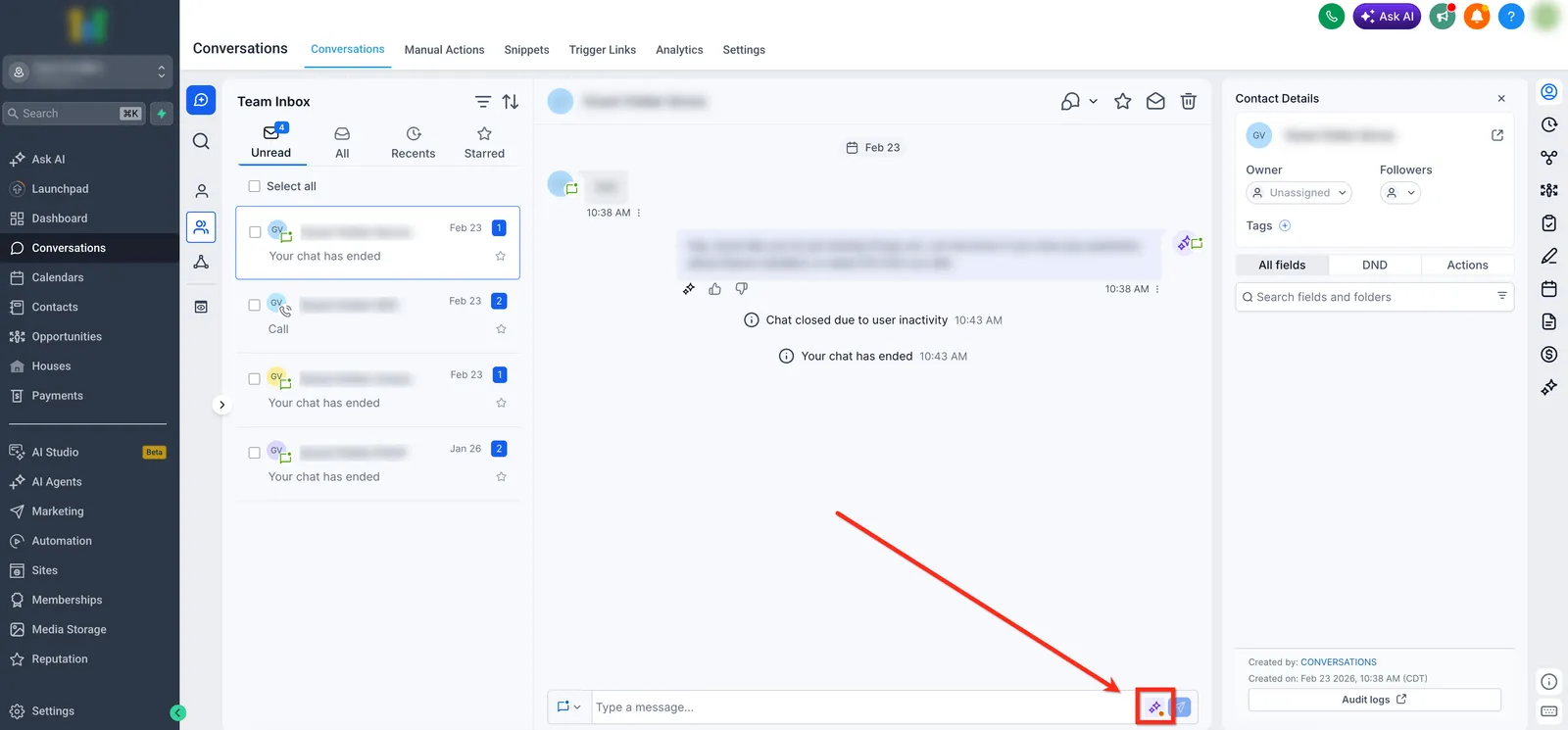Image resolution: width=1568 pixels, height=730 pixels.
Task: Star the Jan 26 conversation
Action: [501, 477]
